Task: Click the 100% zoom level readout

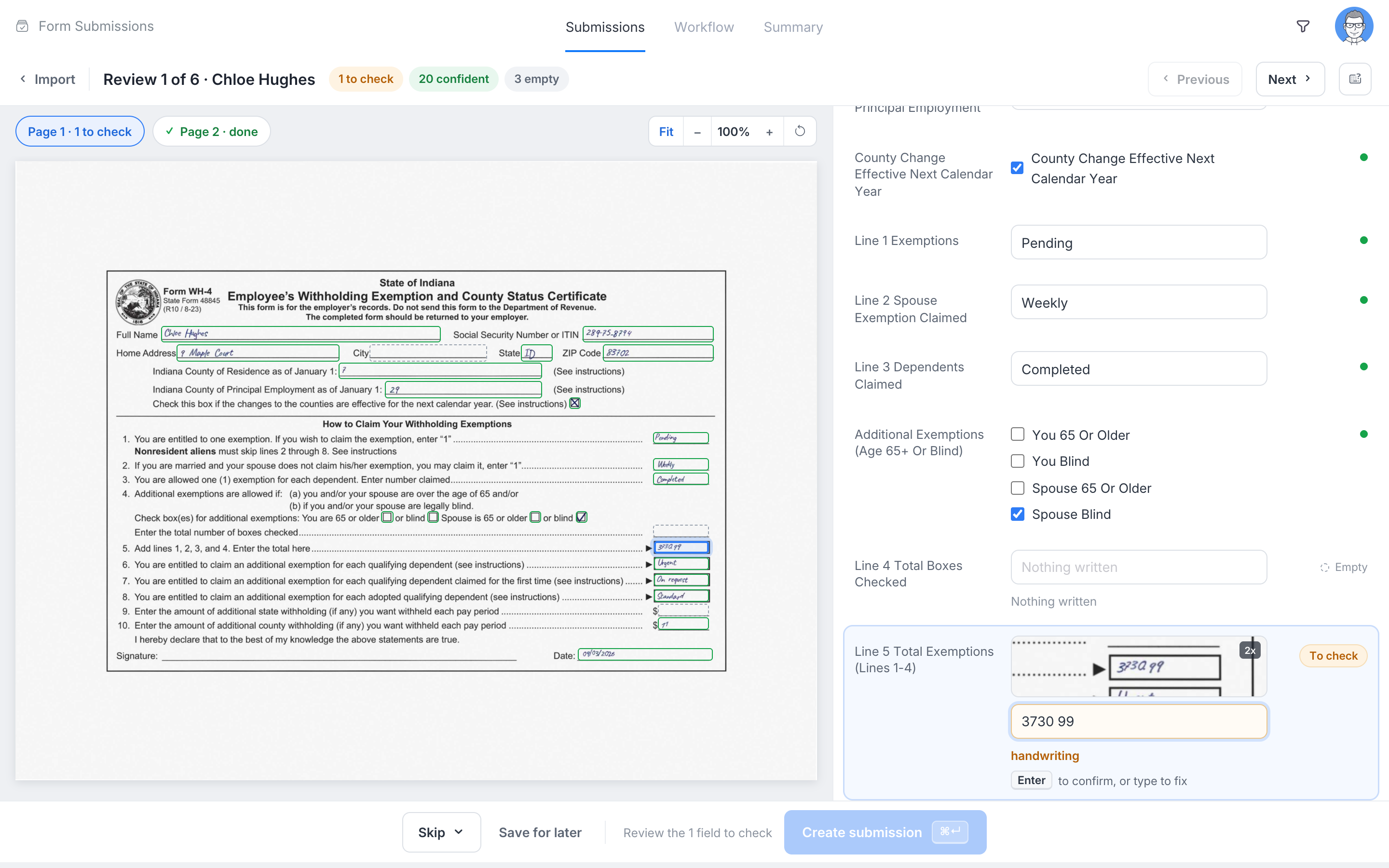Action: point(733,132)
